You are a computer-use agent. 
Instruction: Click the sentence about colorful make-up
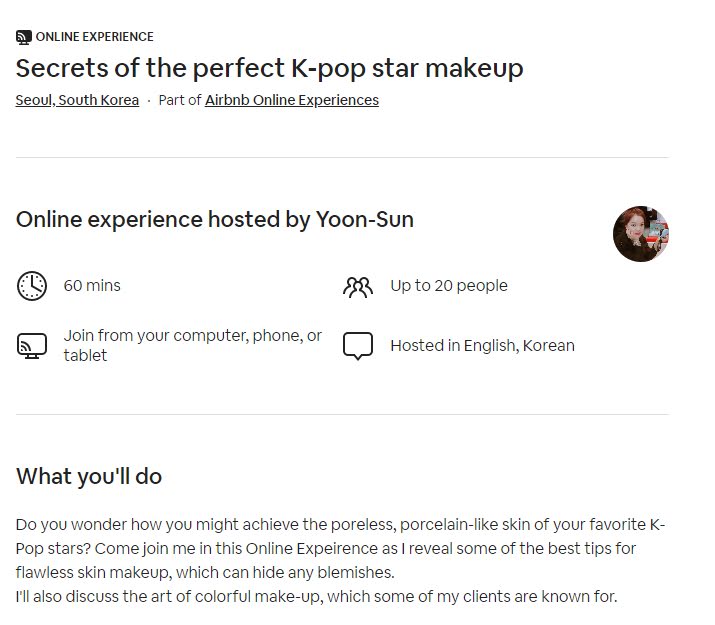[x=316, y=596]
